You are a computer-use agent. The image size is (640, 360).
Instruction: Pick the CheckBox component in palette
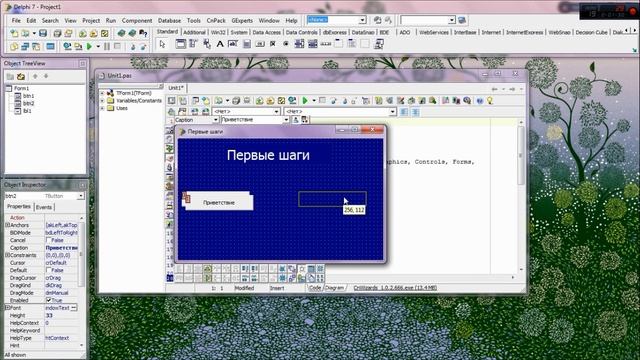tap(273, 44)
